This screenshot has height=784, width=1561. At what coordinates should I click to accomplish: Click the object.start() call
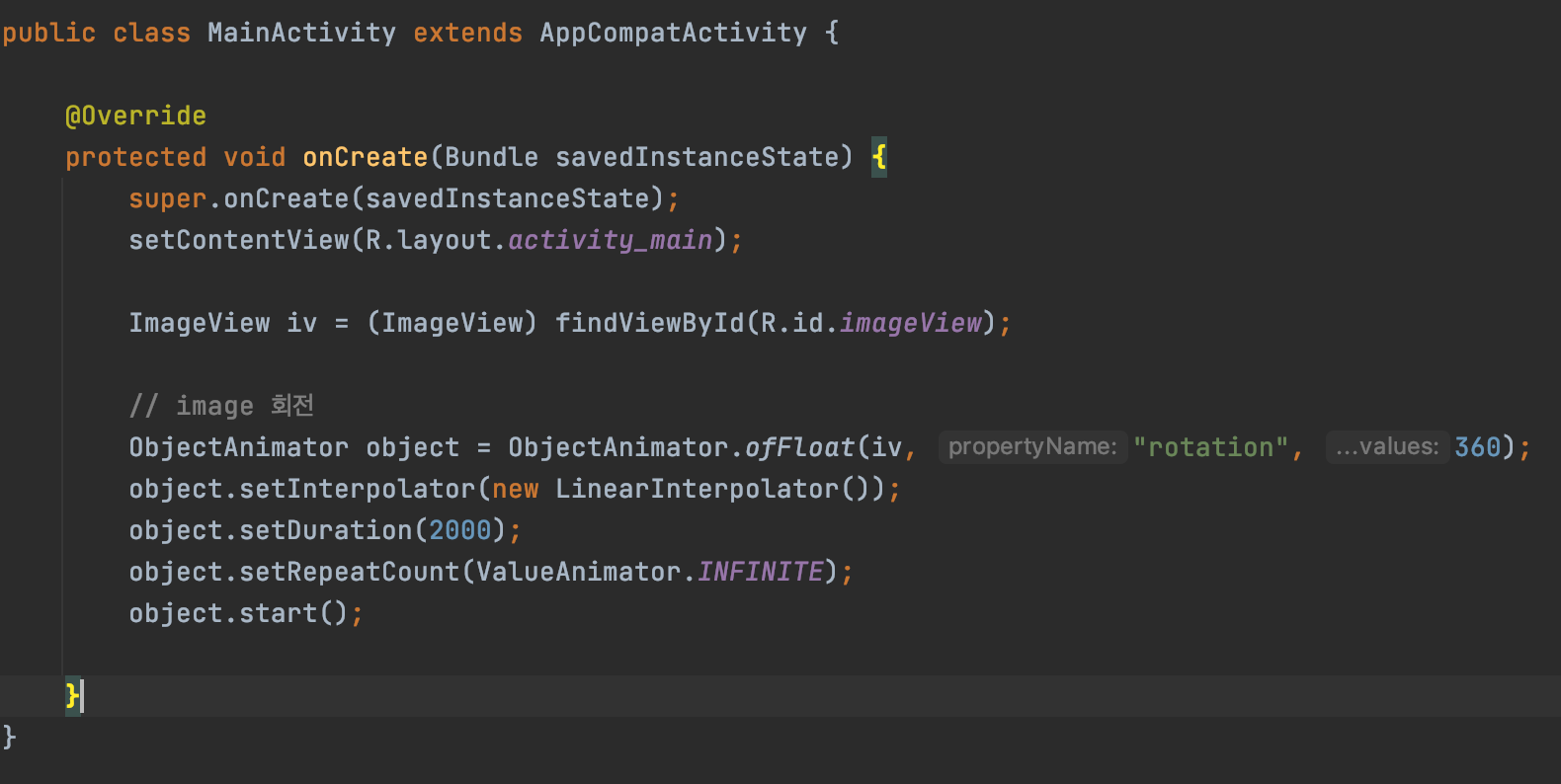238,613
